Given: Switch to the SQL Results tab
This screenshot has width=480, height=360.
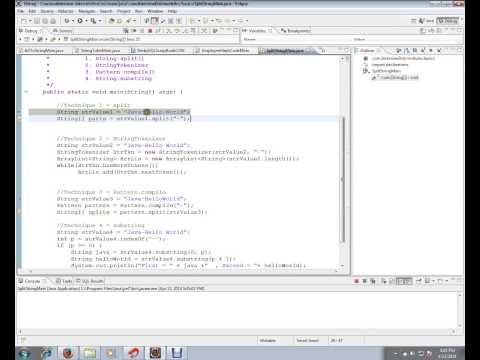Looking at the screenshot, I should point(90,281).
